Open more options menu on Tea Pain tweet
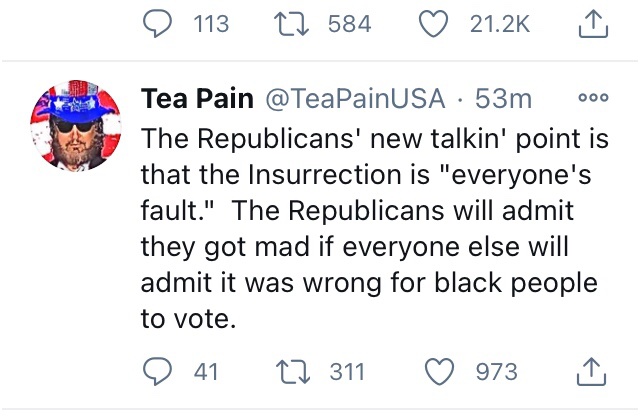 click(593, 98)
